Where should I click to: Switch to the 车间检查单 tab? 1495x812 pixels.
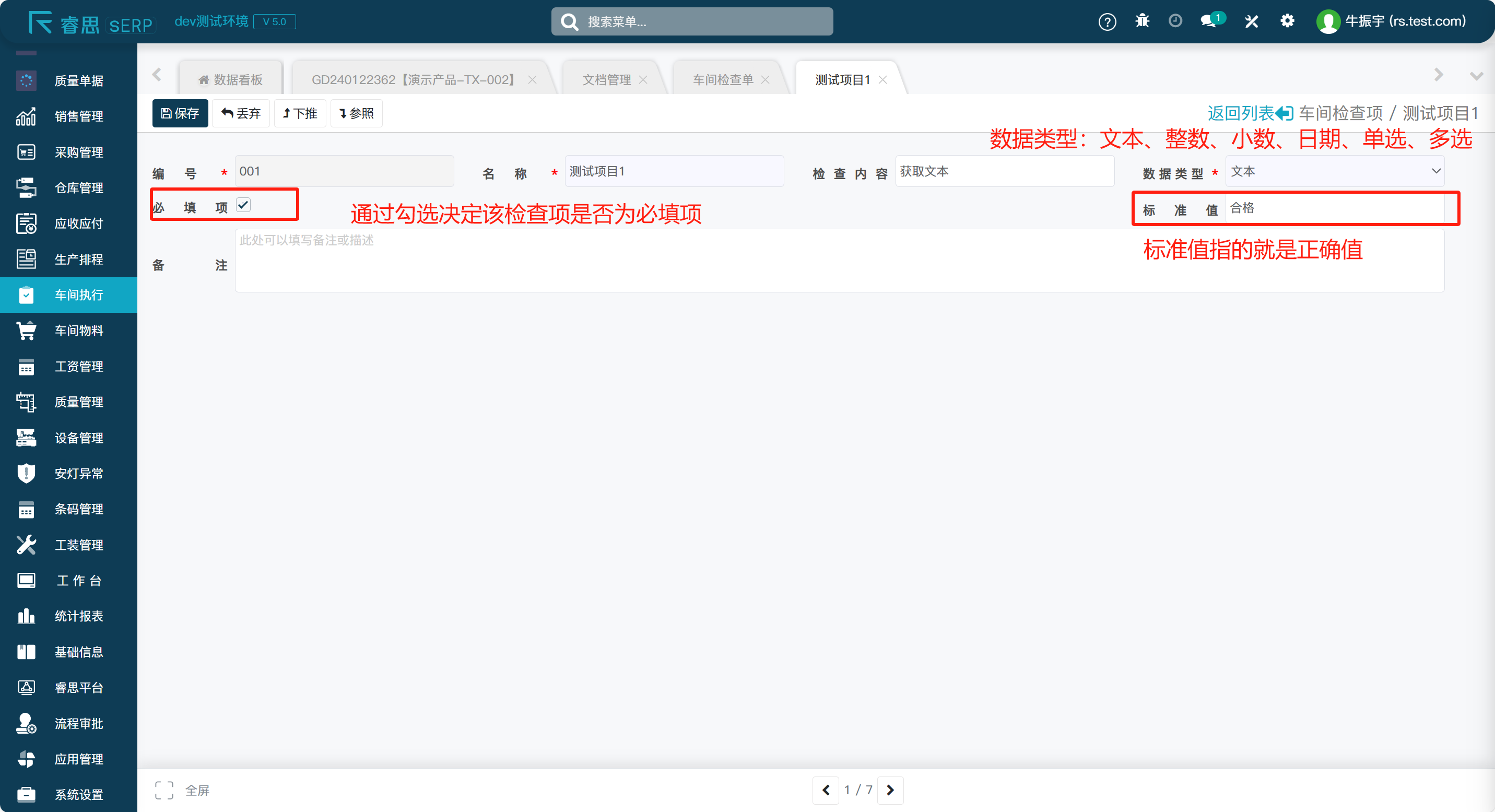coord(723,79)
